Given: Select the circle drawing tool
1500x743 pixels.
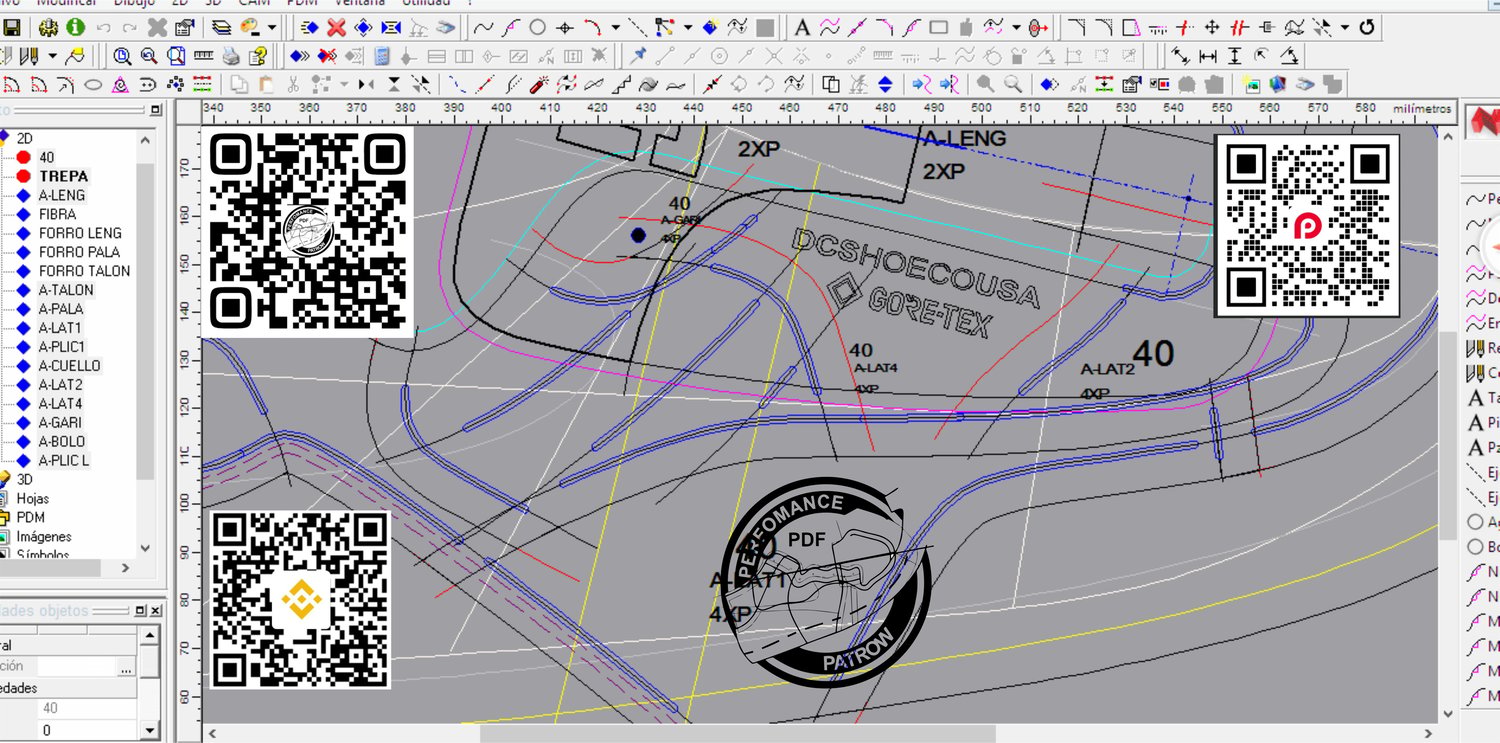Looking at the screenshot, I should 537,27.
